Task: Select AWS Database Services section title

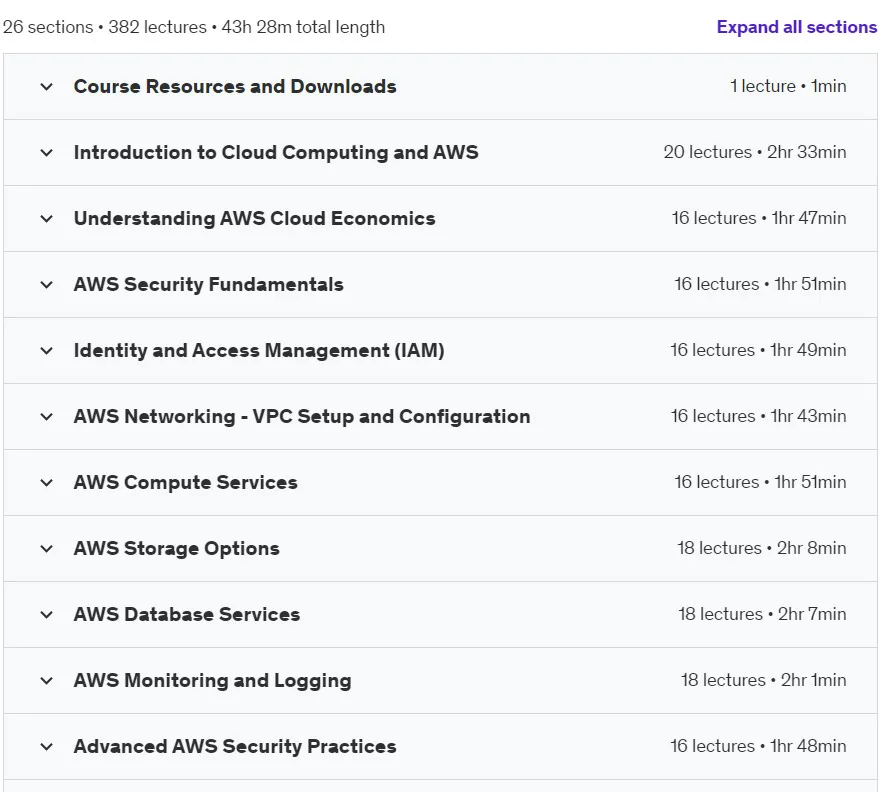Action: pos(187,615)
